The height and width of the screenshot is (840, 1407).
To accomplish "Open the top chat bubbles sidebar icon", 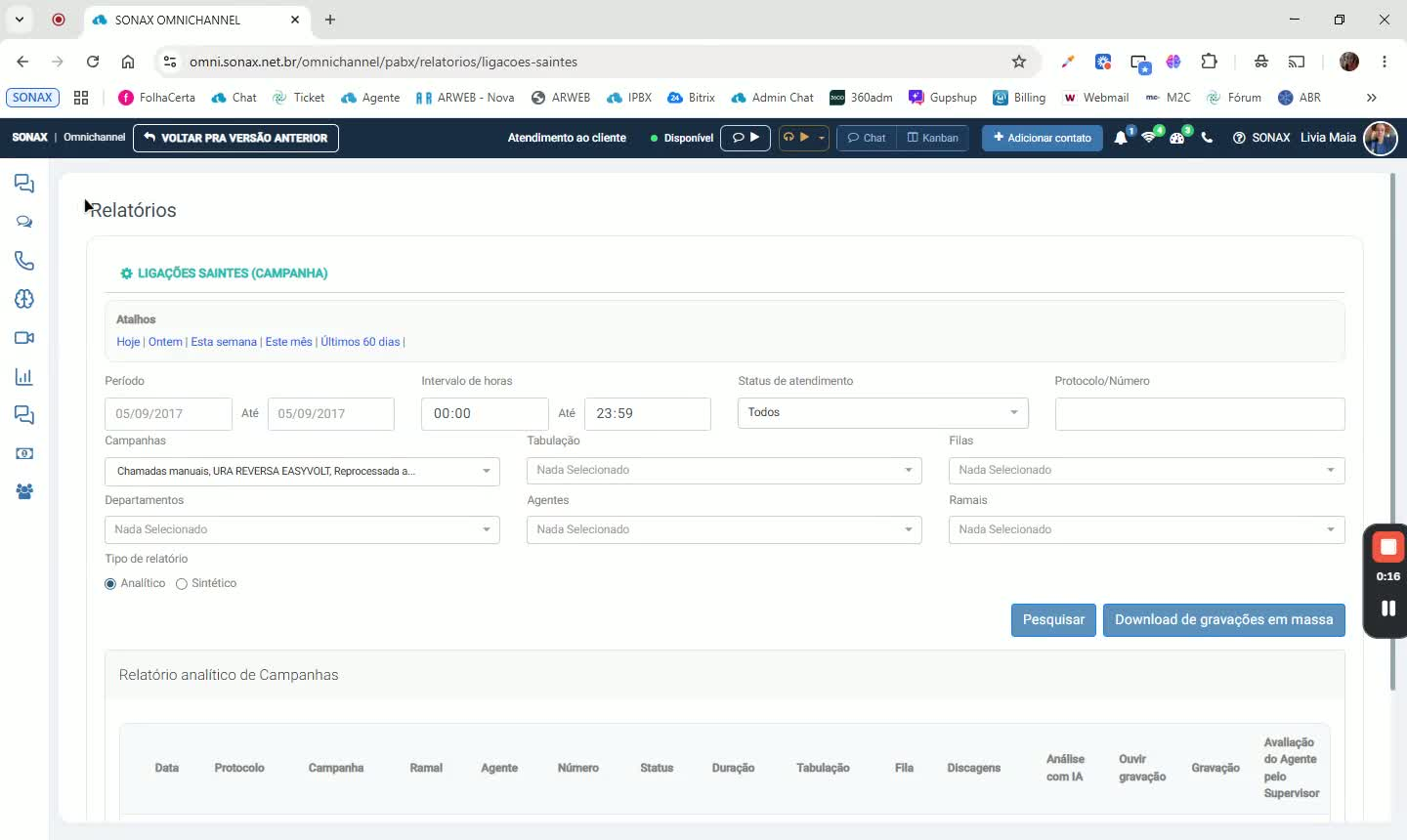I will [24, 184].
